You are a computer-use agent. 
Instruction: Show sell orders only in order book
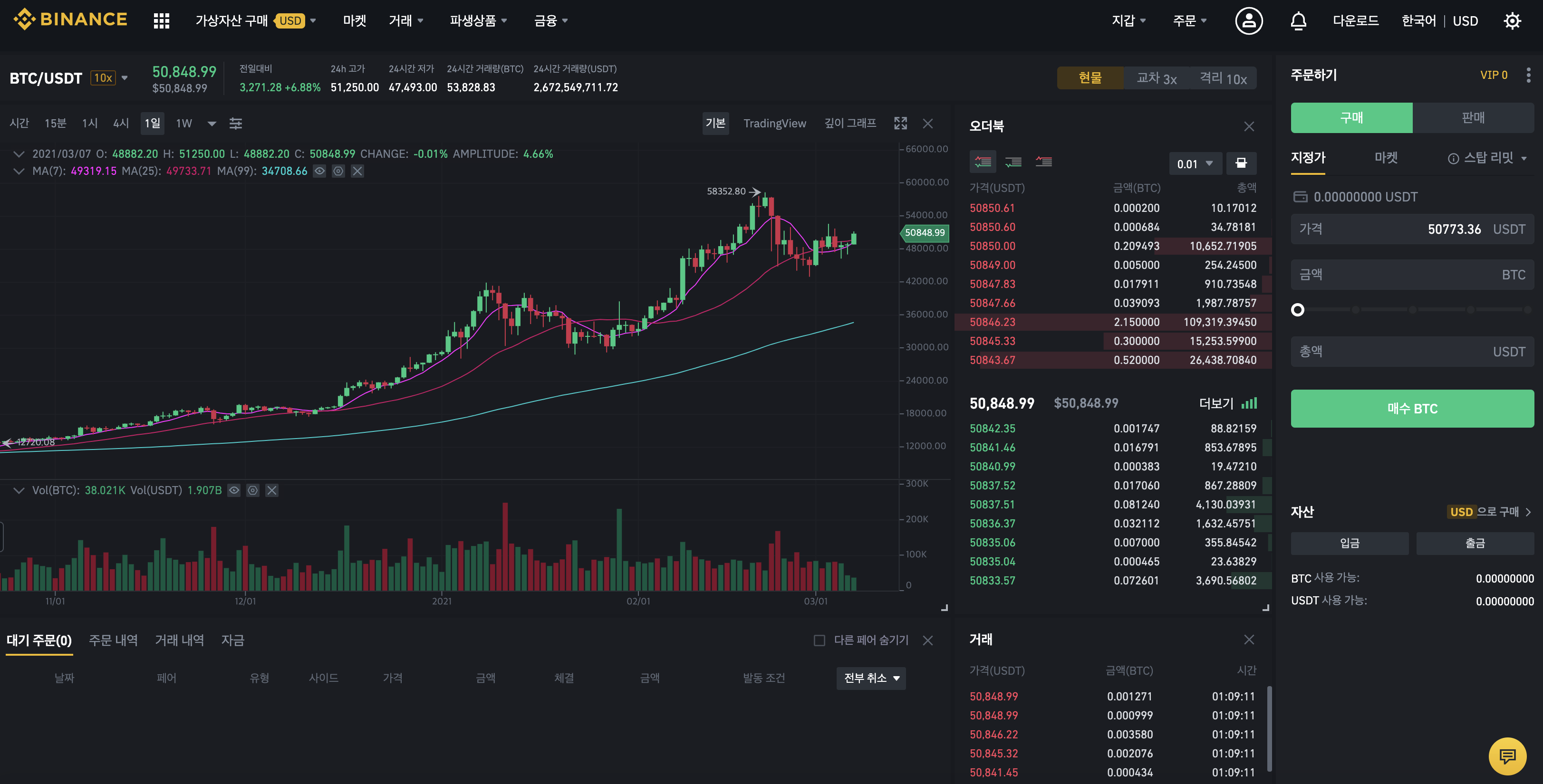click(1043, 163)
